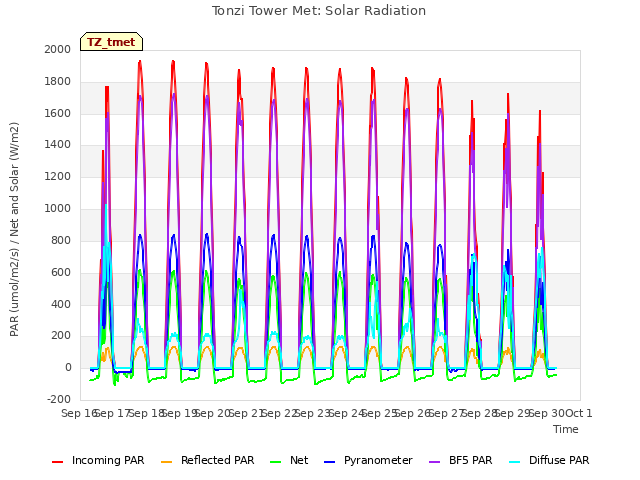The image size is (640, 480).
Task: Click the Sep 16 x-axis date label
Action: [x=78, y=413]
